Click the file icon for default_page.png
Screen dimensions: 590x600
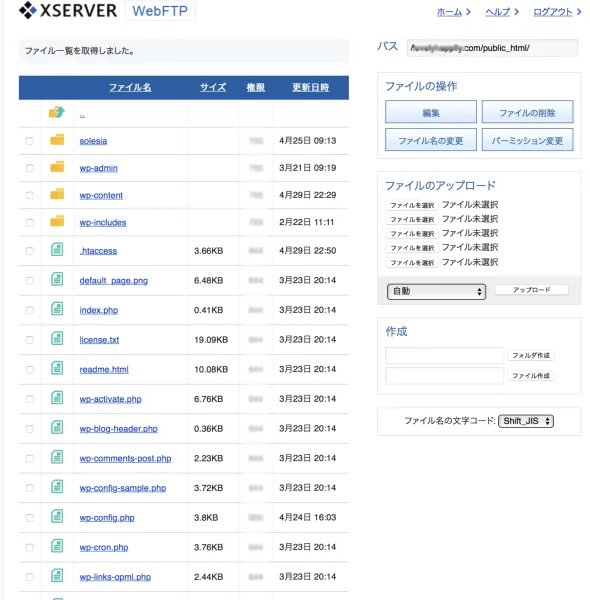click(x=57, y=279)
